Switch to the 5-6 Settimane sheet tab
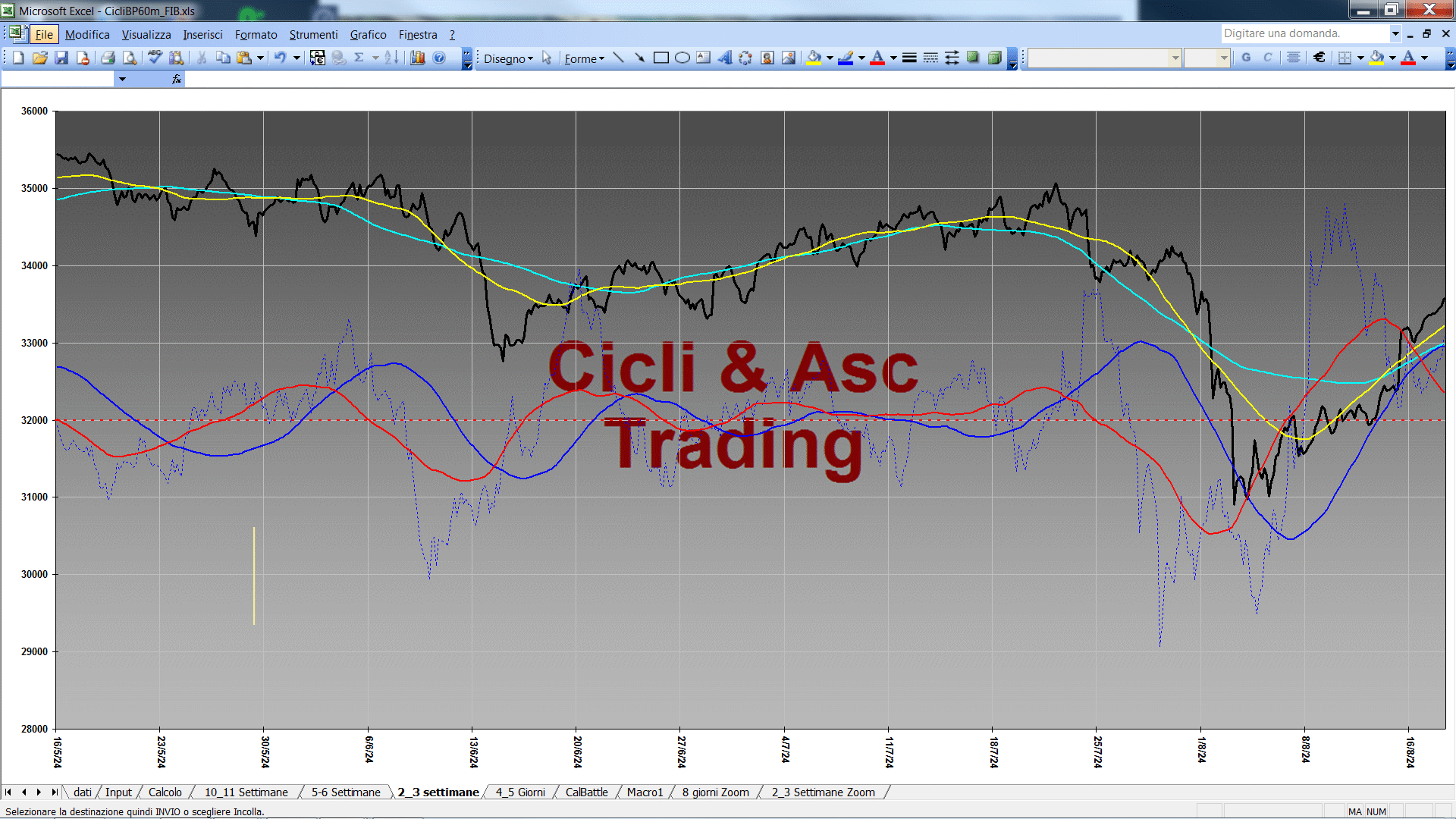The image size is (1456, 819). point(346,792)
